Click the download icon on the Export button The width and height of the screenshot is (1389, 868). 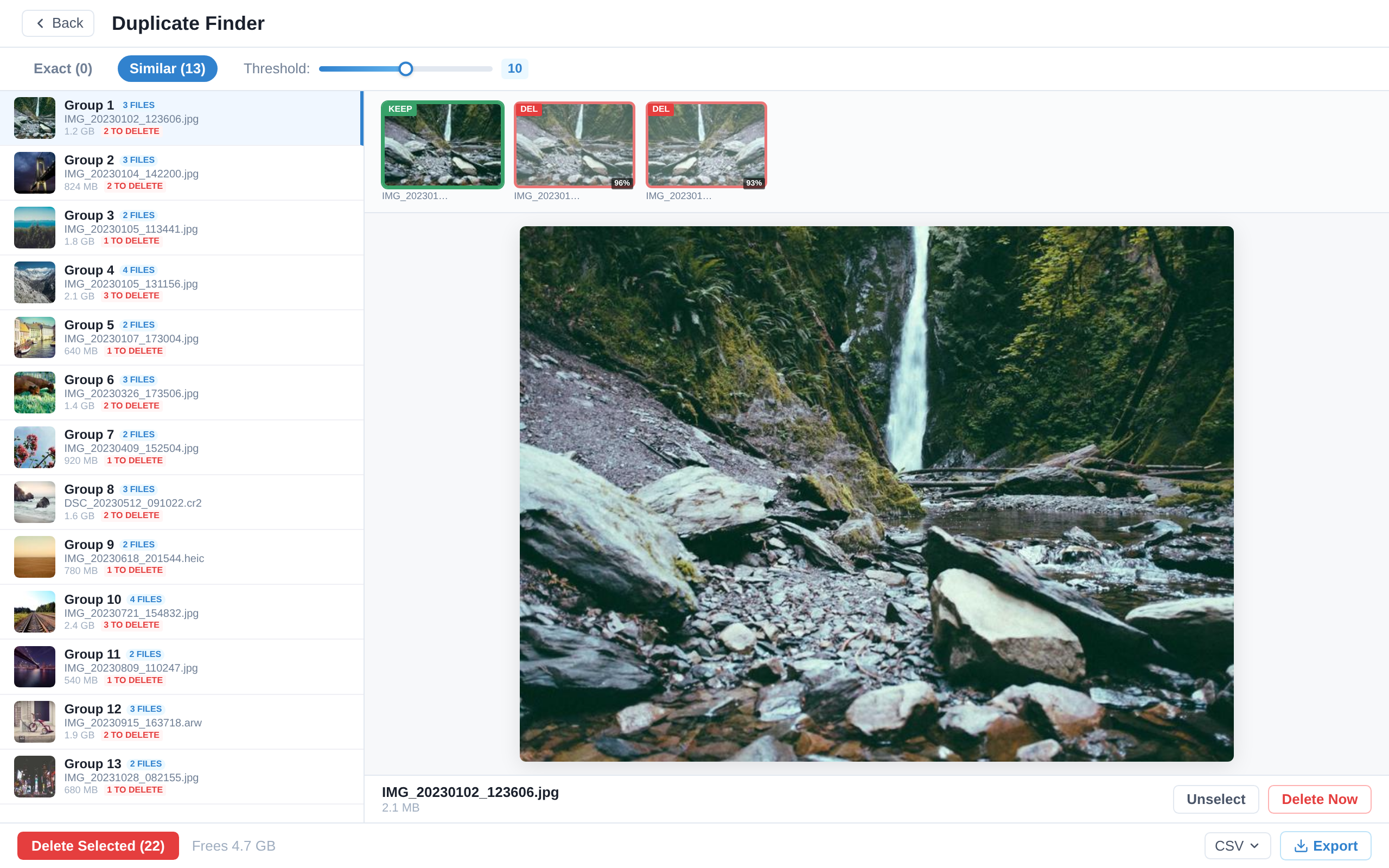[x=1304, y=845]
